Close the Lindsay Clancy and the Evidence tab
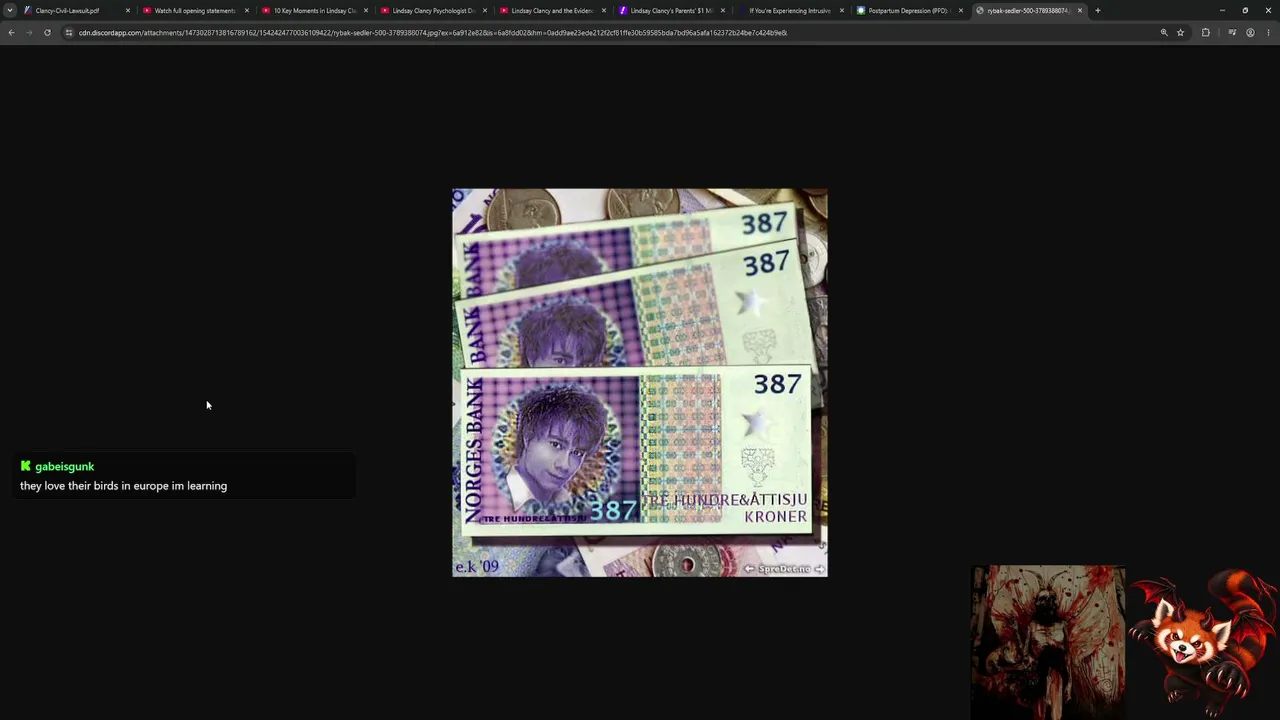 coord(604,10)
